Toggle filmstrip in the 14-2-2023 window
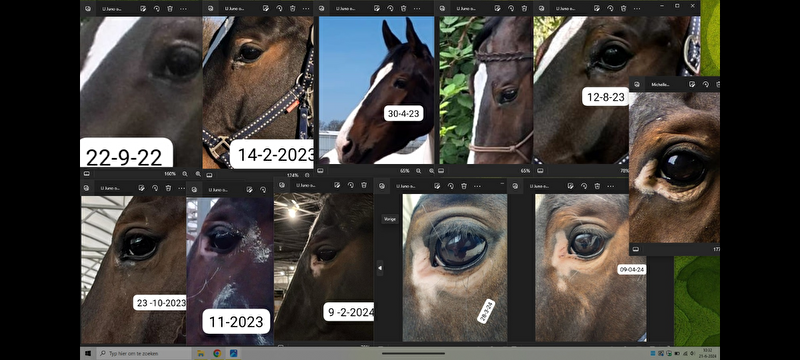The image size is (800, 360). tap(209, 175)
